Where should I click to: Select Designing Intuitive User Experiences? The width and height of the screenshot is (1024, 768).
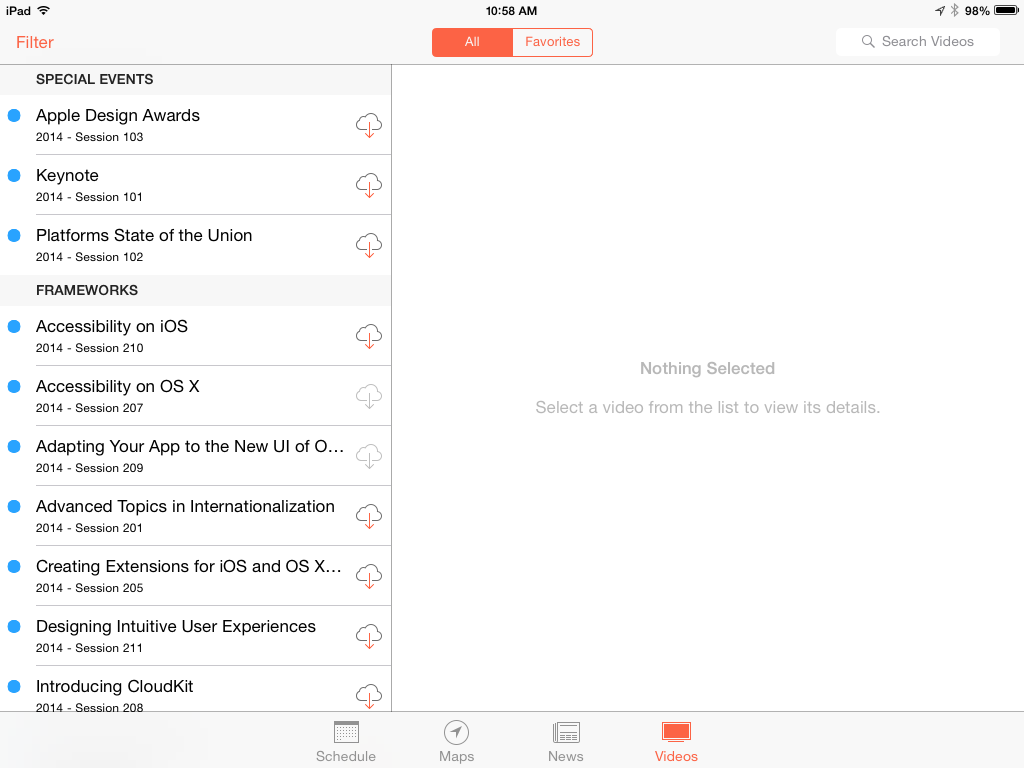point(196,636)
